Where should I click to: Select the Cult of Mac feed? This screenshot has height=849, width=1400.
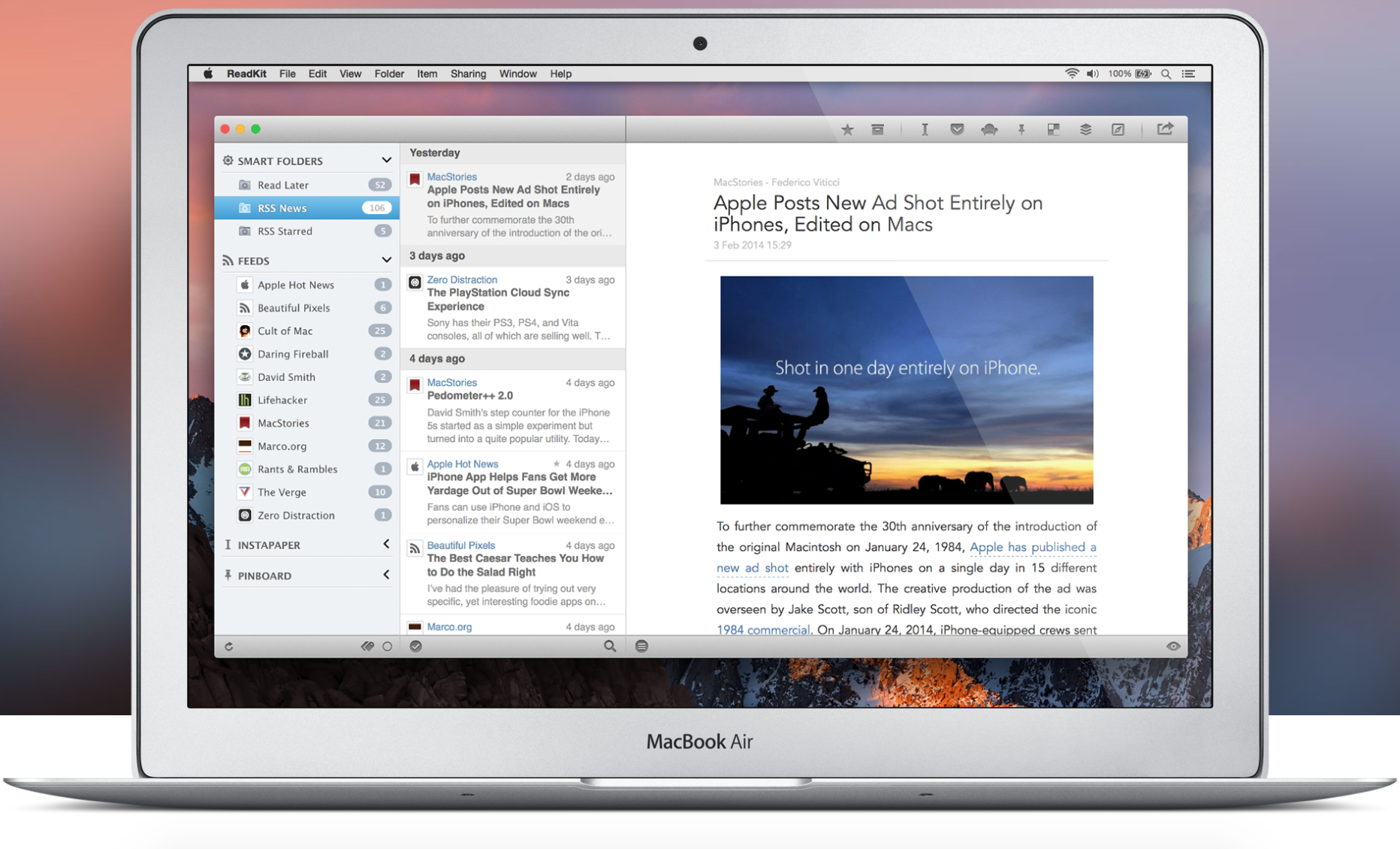coord(306,331)
